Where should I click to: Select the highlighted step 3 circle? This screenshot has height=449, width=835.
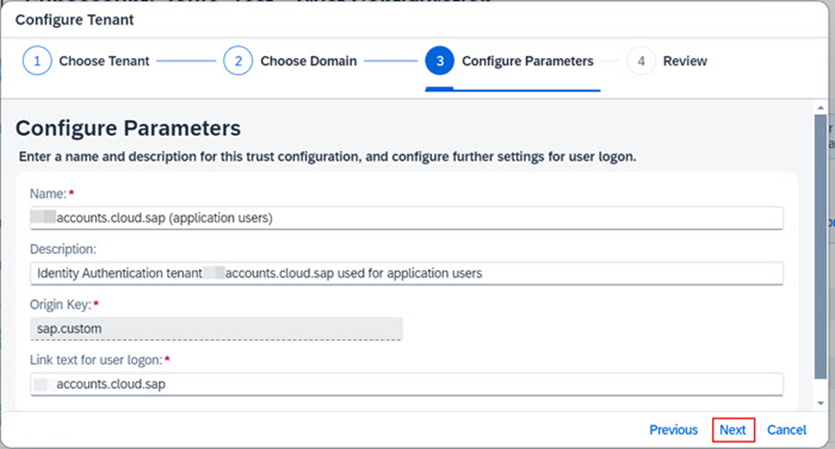[x=439, y=61]
